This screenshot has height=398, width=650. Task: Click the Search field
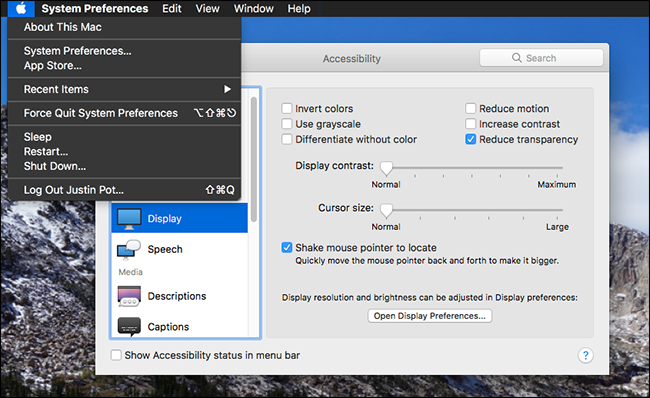541,58
